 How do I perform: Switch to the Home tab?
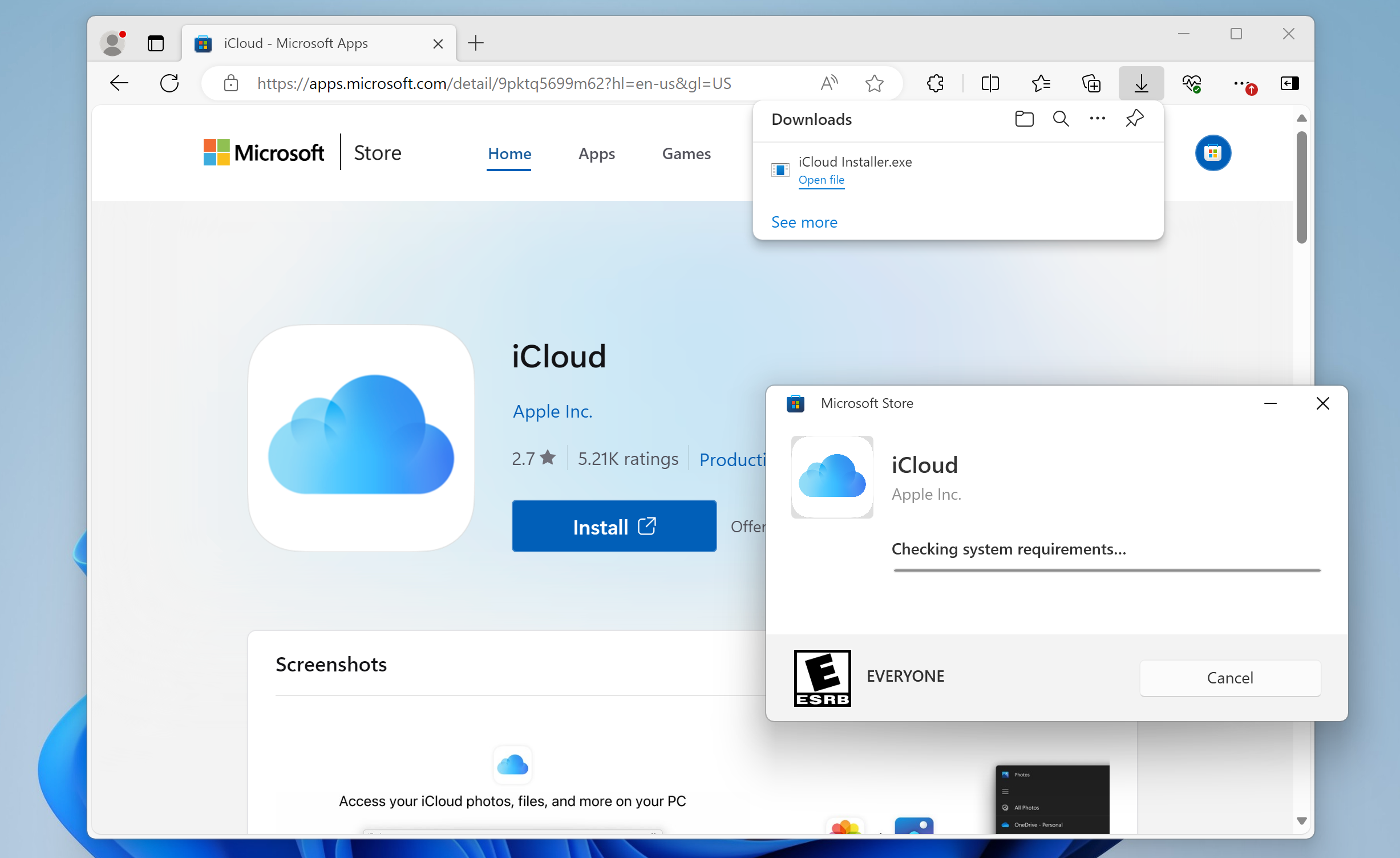tap(509, 154)
